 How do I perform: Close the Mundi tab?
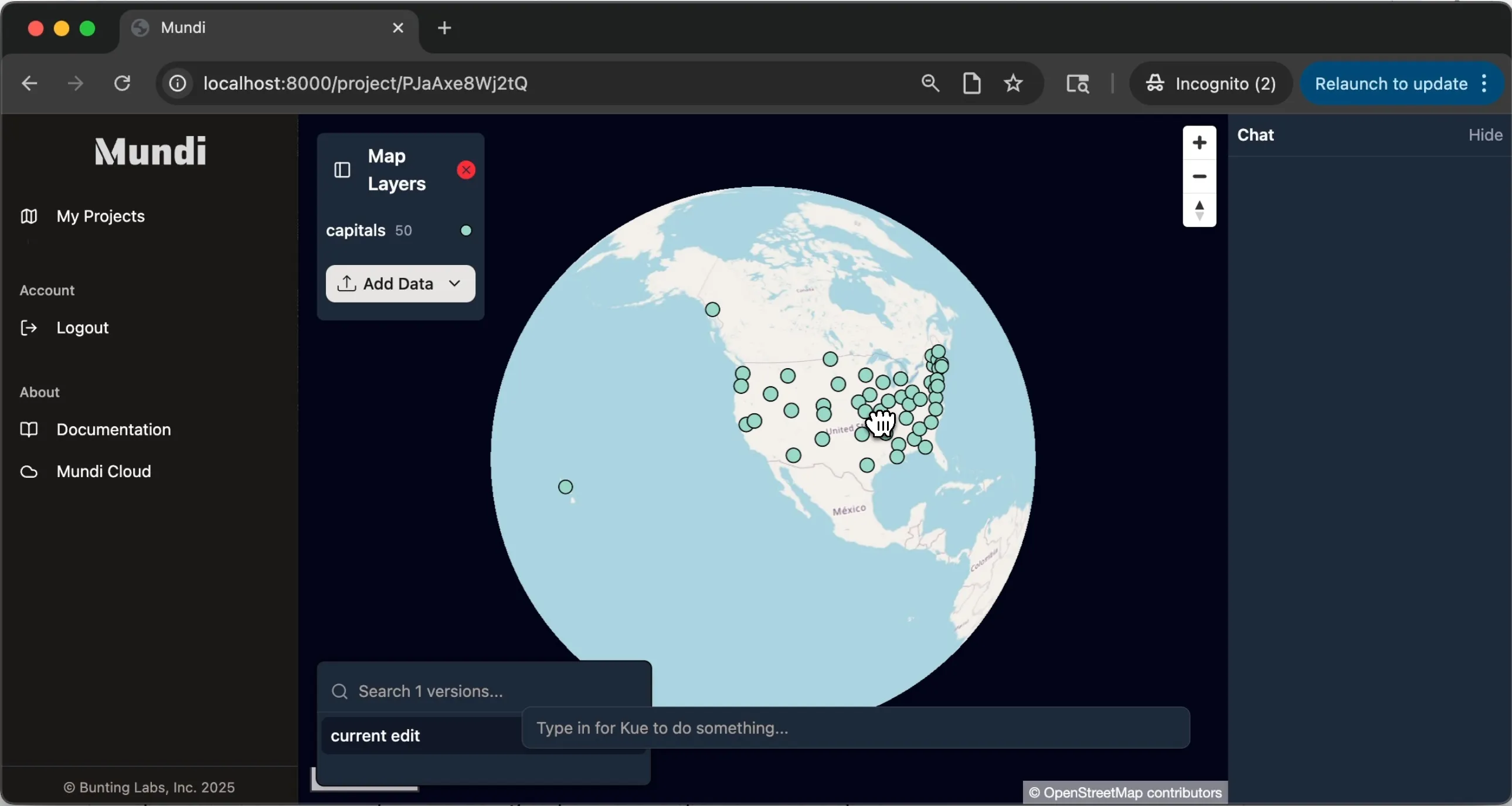click(398, 28)
